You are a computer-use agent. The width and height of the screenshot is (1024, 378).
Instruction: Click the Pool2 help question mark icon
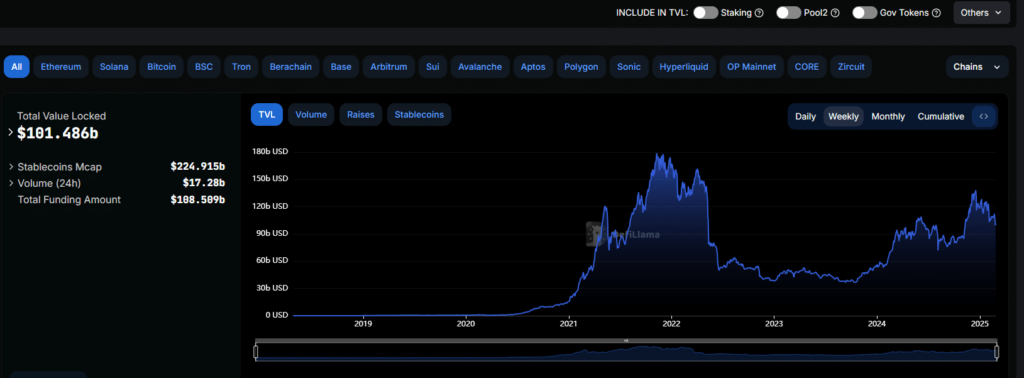pyautogui.click(x=835, y=13)
